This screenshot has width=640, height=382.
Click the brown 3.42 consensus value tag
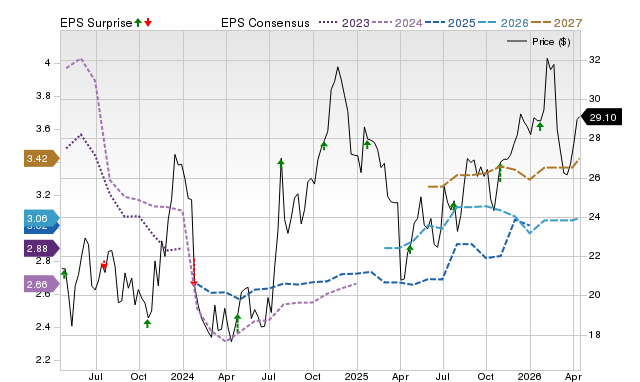coord(42,158)
